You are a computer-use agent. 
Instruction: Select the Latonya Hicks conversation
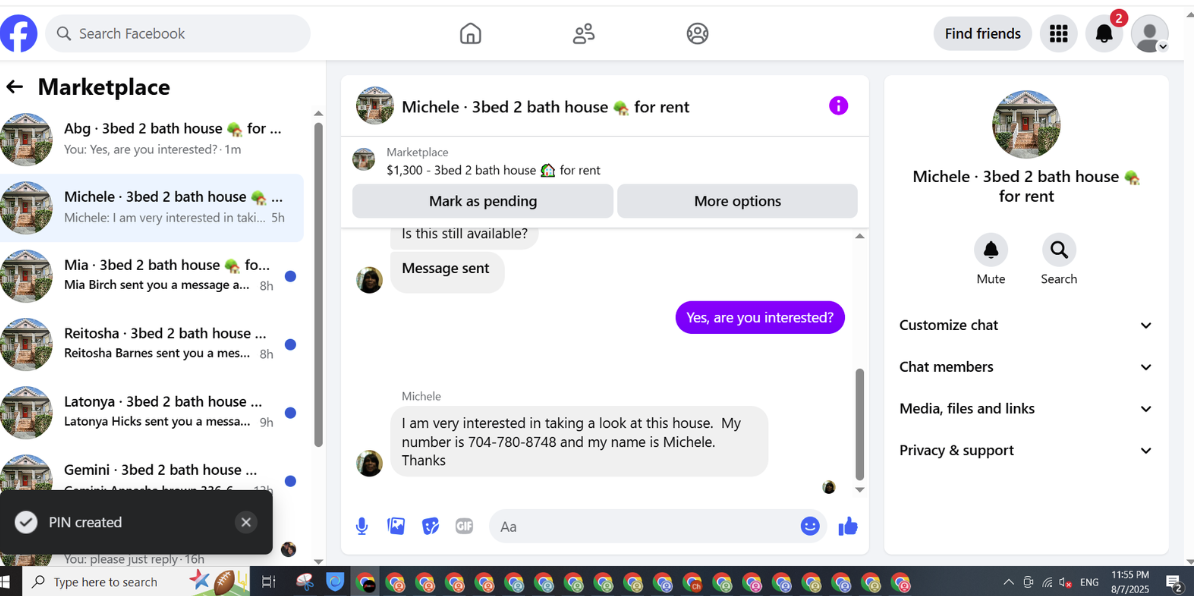(x=152, y=412)
